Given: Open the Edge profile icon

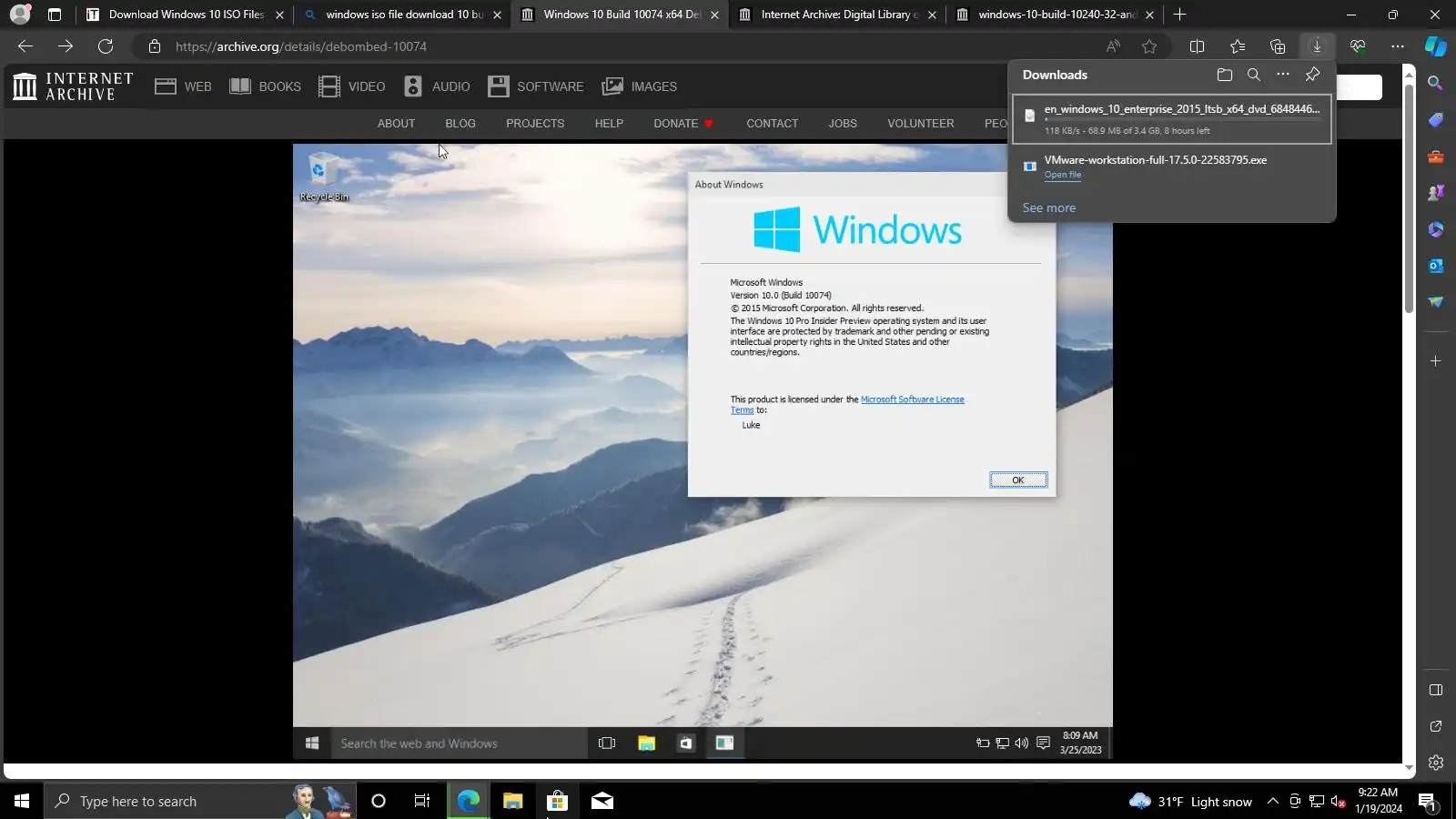Looking at the screenshot, I should (20, 15).
